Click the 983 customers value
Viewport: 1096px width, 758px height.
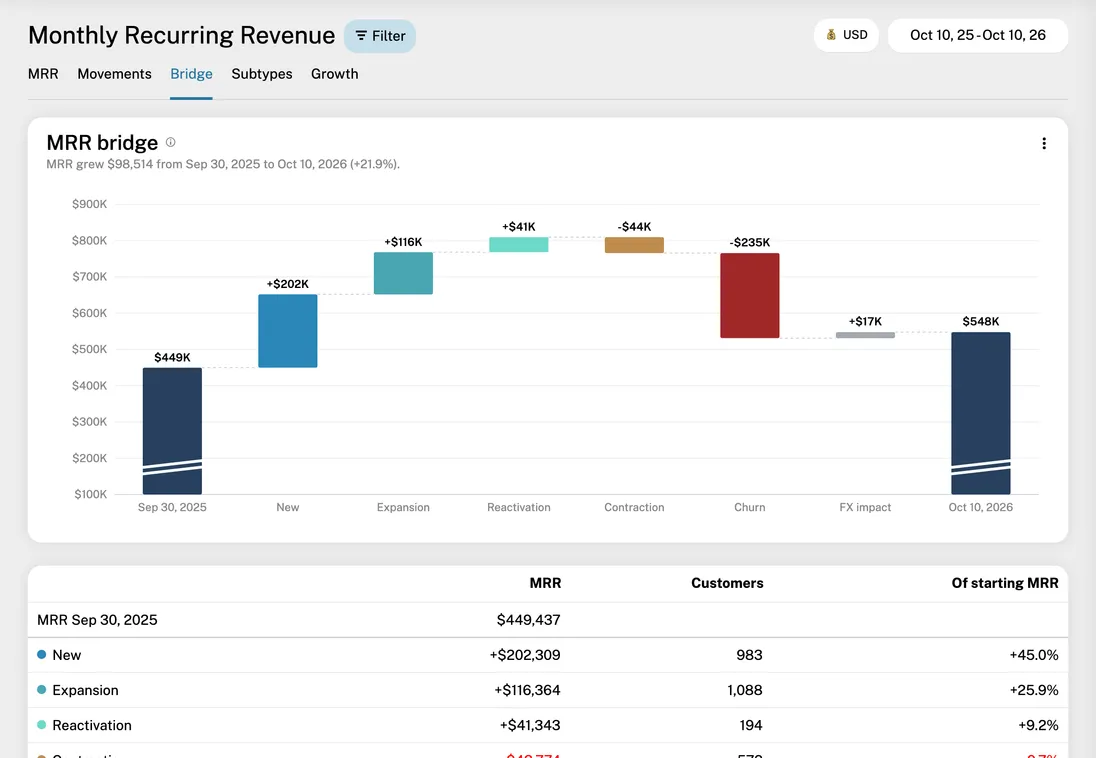749,655
